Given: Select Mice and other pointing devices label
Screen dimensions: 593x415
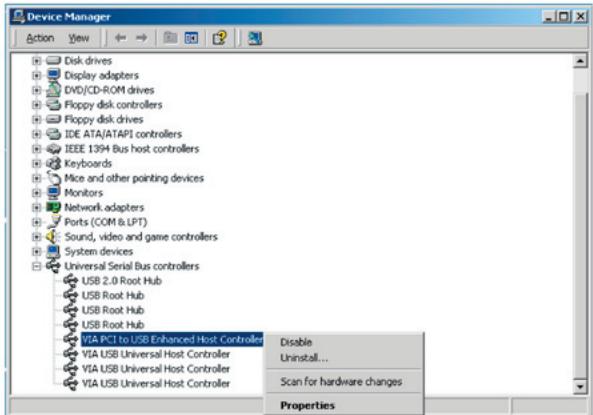Looking at the screenshot, I should pos(134,178).
